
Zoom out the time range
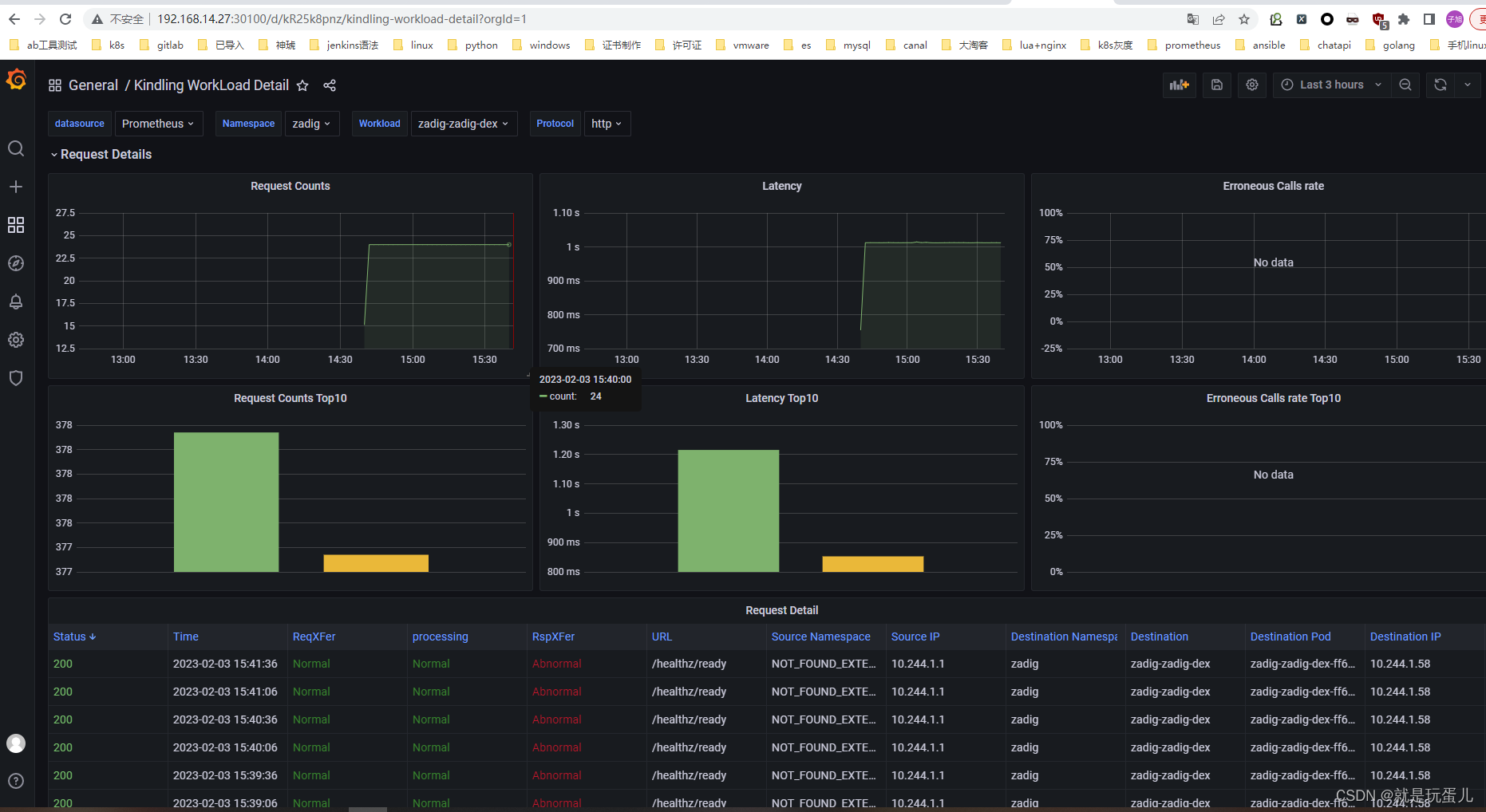pos(1405,85)
